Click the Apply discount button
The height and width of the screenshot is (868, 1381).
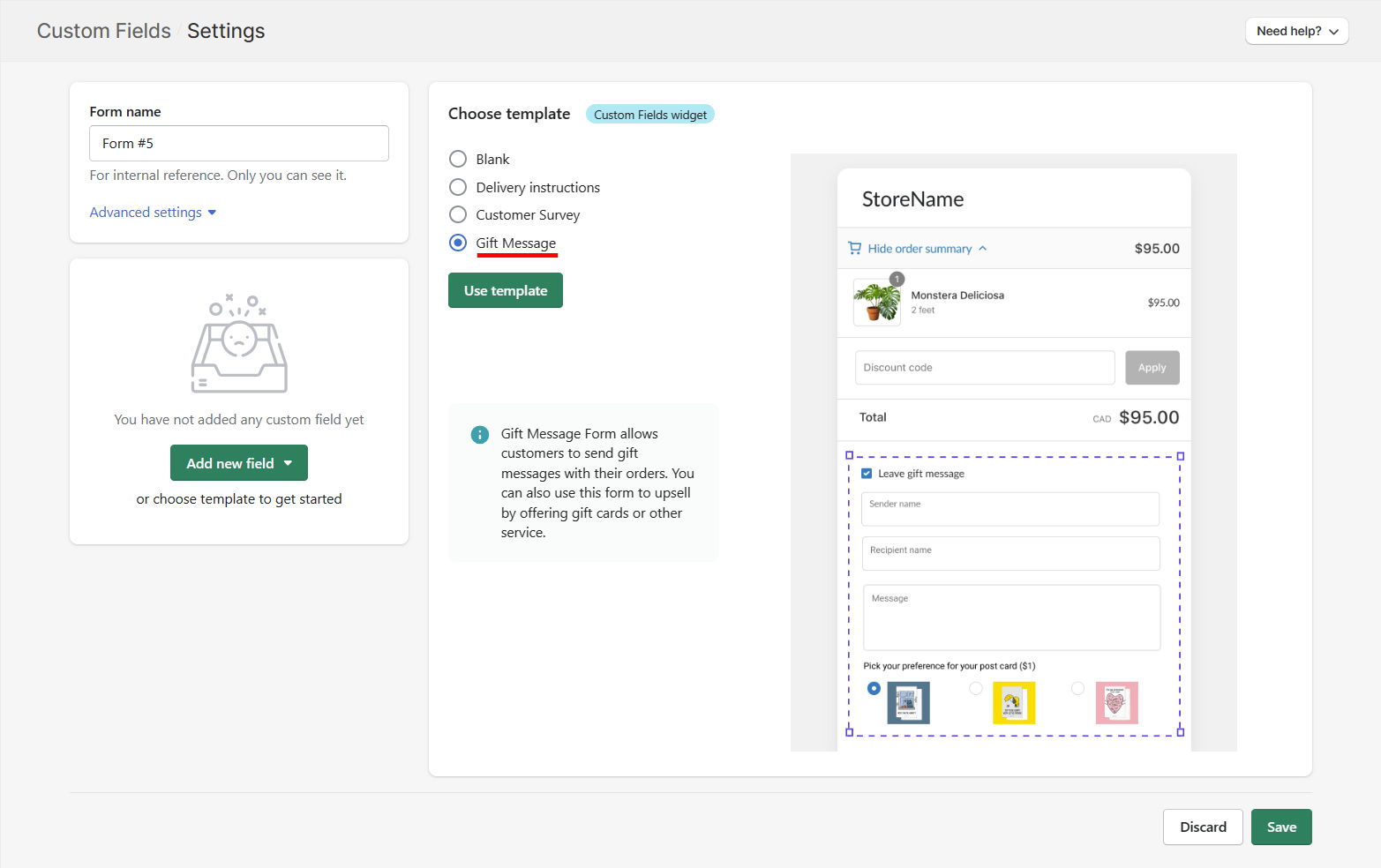[x=1152, y=368]
